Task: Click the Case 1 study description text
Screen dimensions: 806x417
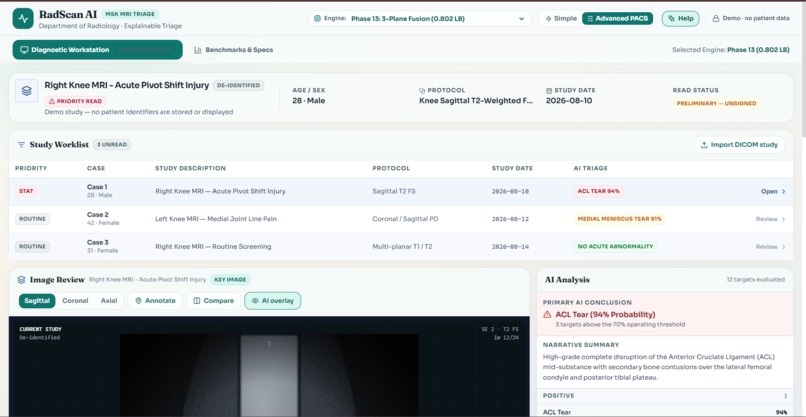Action: 221,191
